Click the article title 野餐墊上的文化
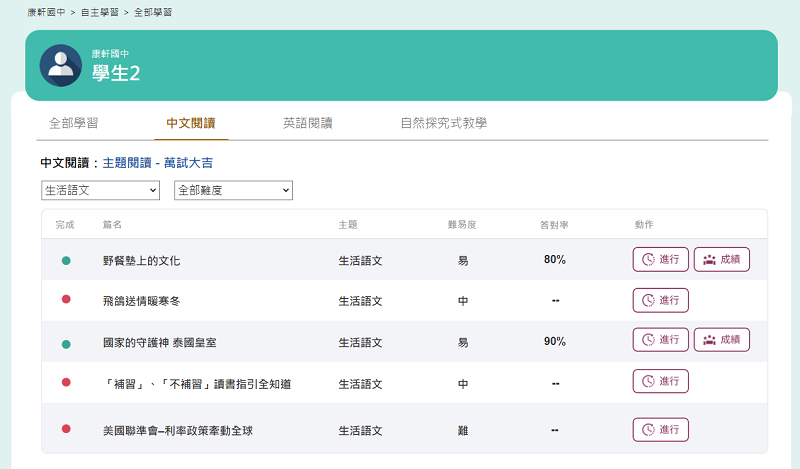Screen dimensions: 800x469 [141, 260]
